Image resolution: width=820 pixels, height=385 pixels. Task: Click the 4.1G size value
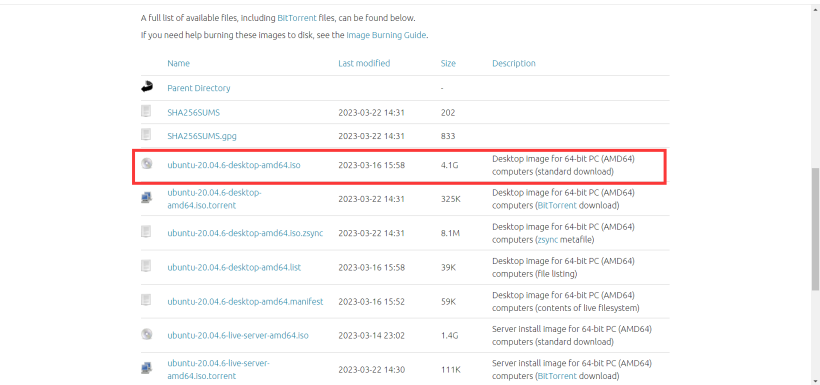(449, 165)
